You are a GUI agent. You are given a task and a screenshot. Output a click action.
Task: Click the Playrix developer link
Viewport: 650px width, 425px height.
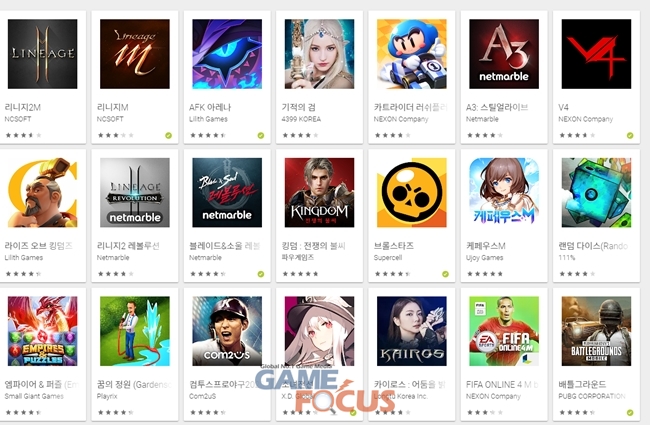tap(107, 396)
